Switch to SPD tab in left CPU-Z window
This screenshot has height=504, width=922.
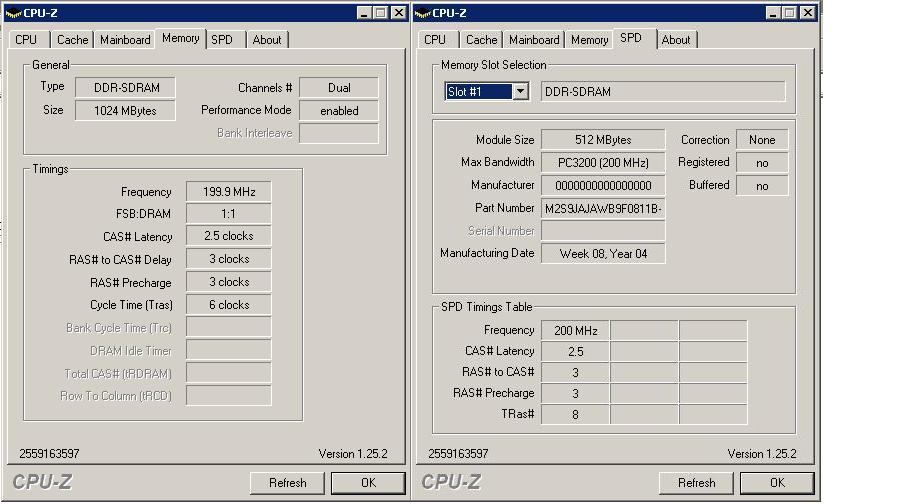pos(222,39)
